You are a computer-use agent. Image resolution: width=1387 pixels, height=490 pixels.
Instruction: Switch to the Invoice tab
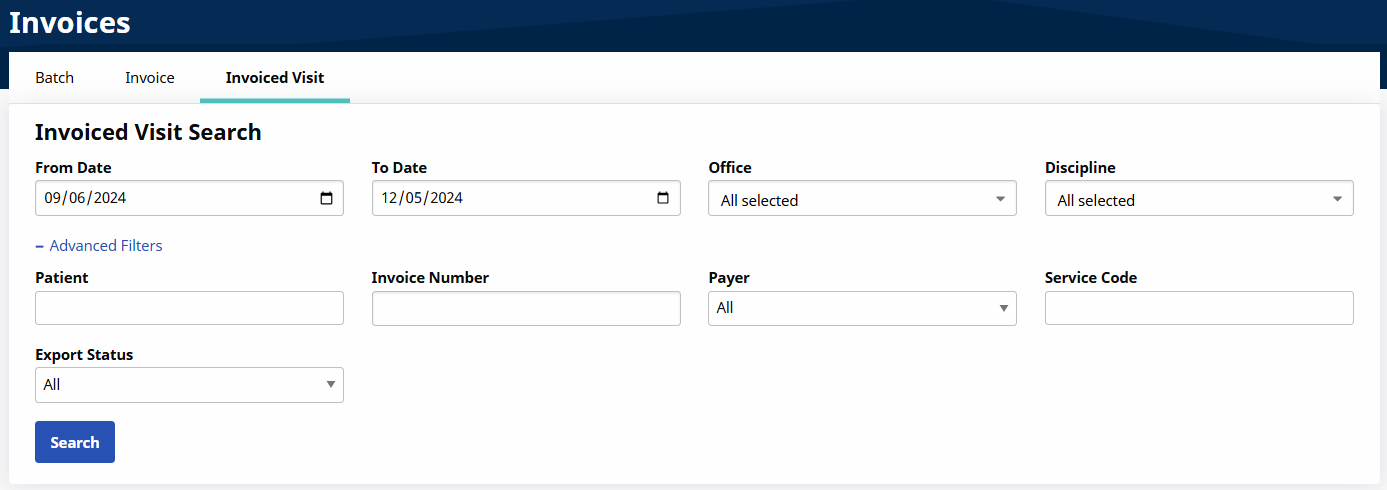(x=150, y=77)
